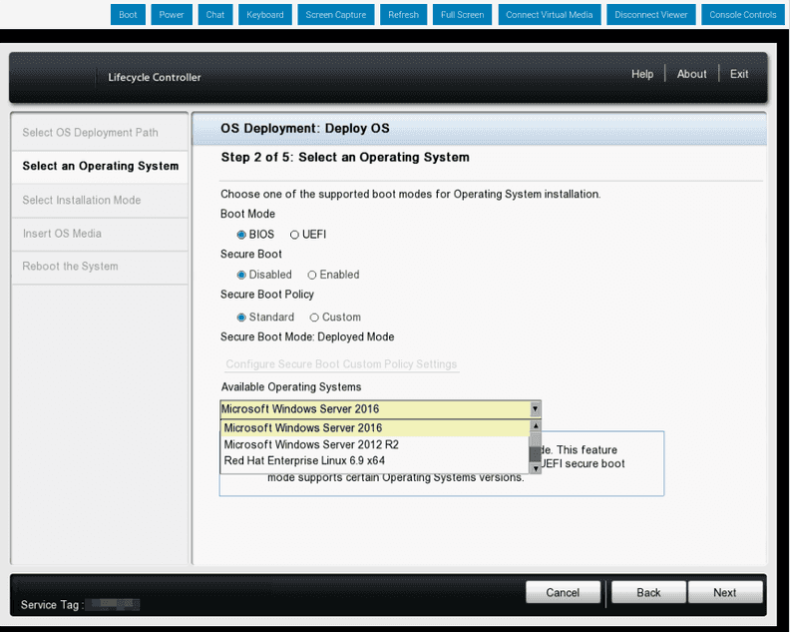Go to Select an Operating System step

tap(100, 166)
